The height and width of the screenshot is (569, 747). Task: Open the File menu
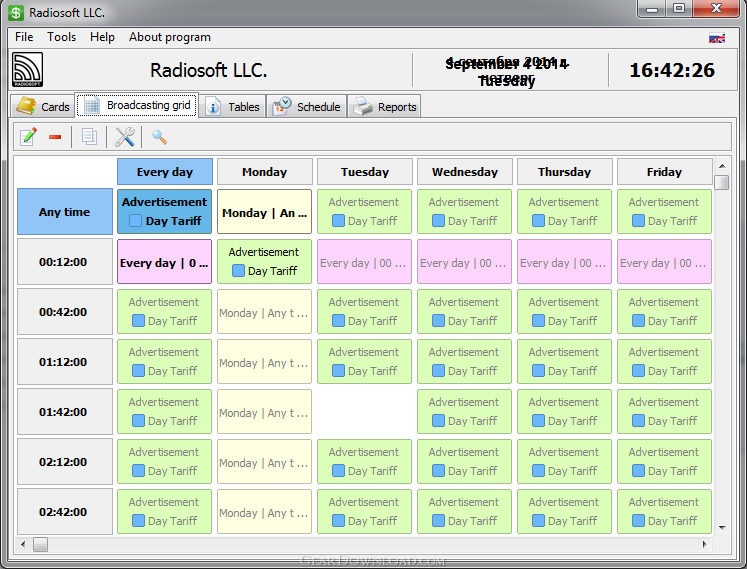coord(24,37)
